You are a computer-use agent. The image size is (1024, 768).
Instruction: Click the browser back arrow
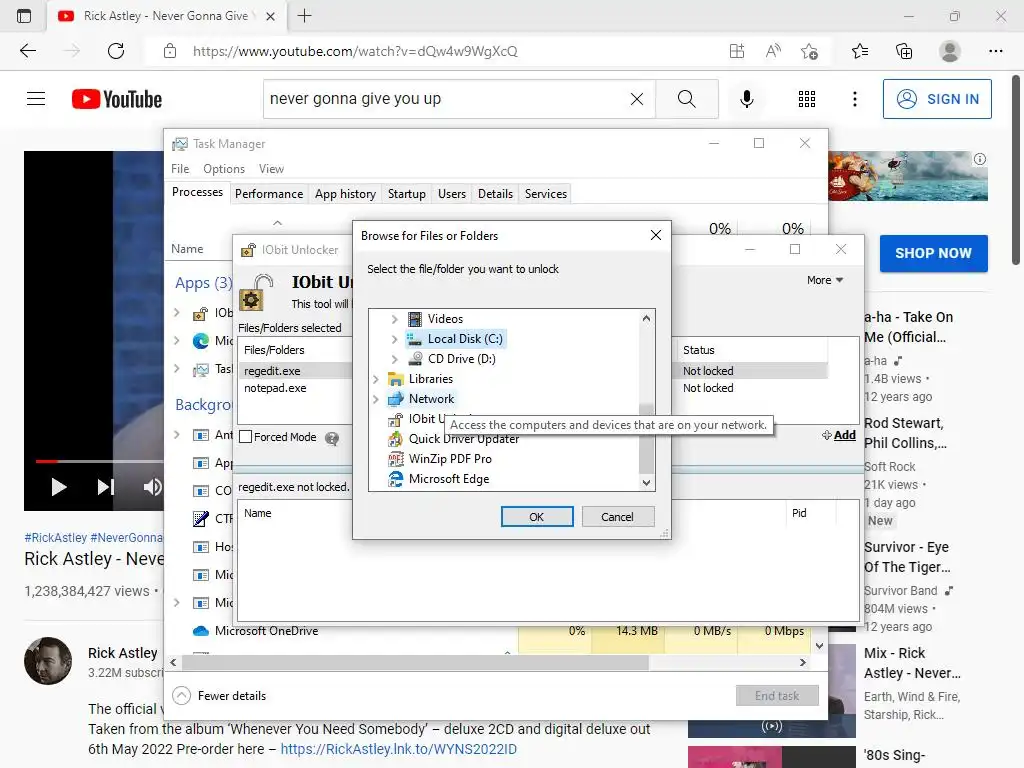pos(28,51)
